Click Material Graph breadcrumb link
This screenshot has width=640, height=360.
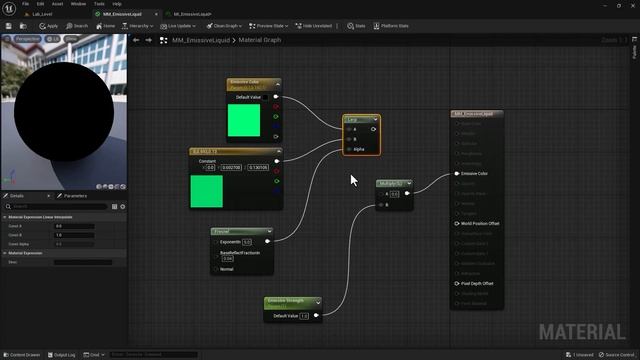[x=260, y=40]
